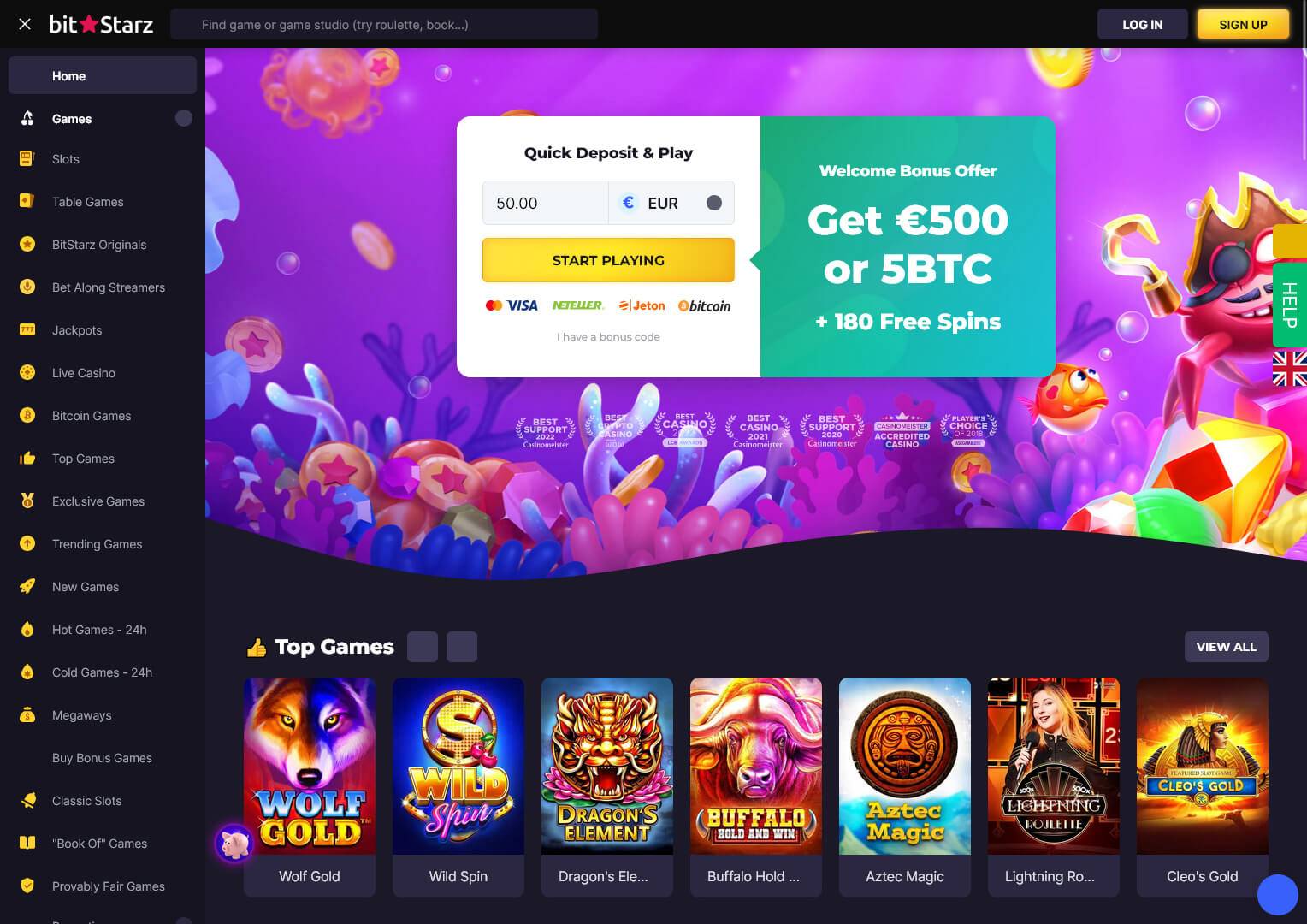Click the SIGN UP button
1307x924 pixels.
1243,24
